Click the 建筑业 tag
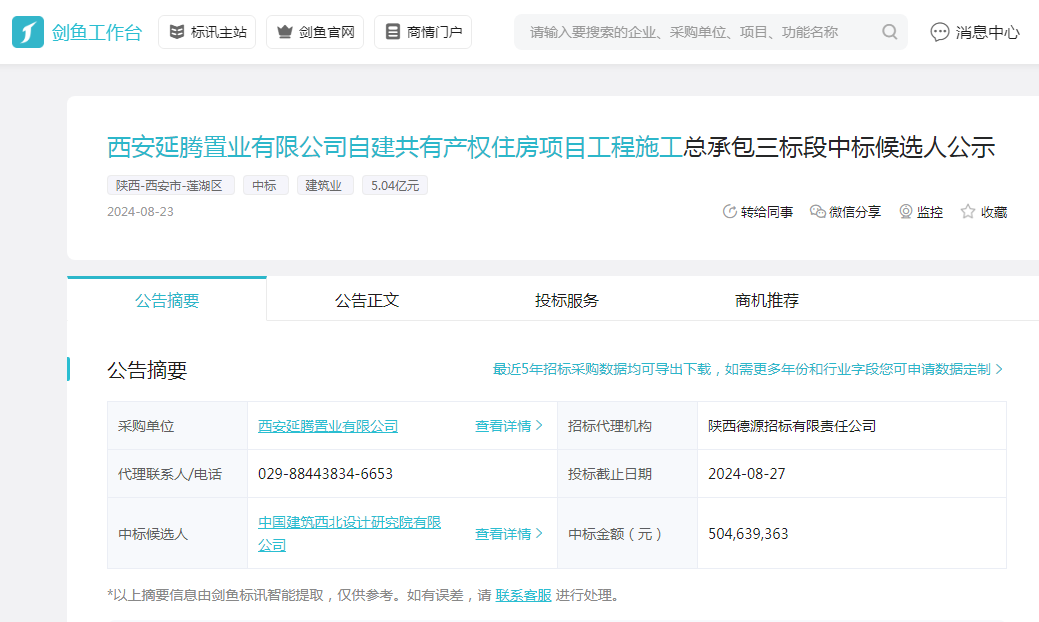 click(324, 185)
